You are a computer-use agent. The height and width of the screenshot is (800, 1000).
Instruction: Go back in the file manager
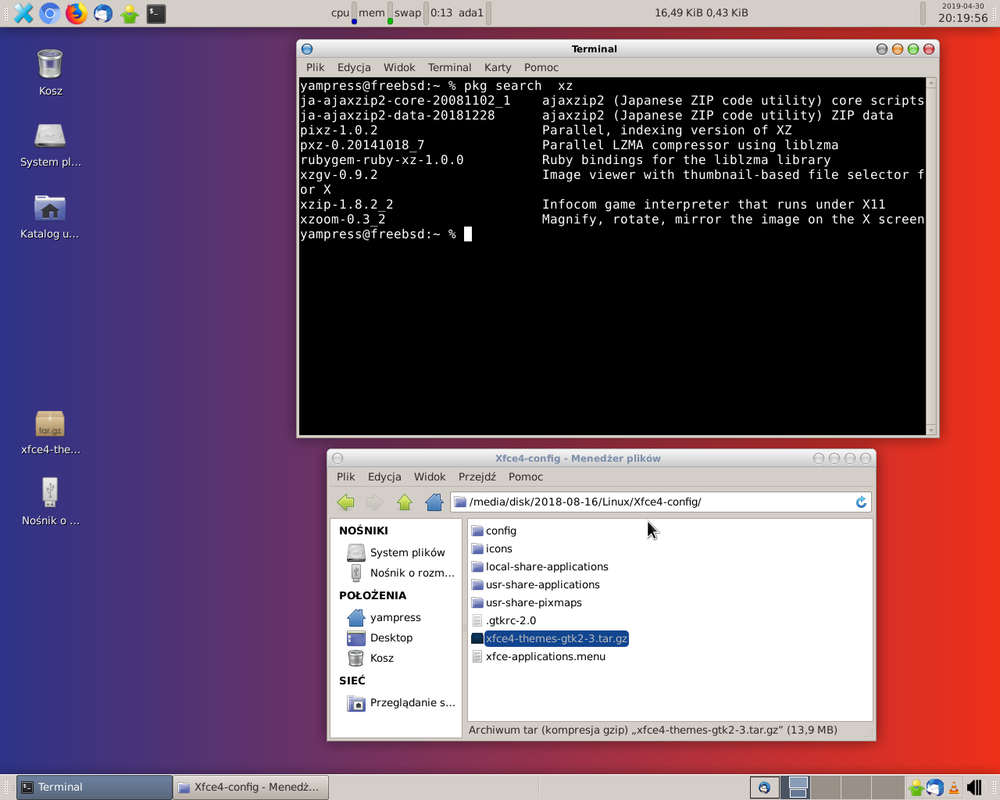[x=346, y=502]
